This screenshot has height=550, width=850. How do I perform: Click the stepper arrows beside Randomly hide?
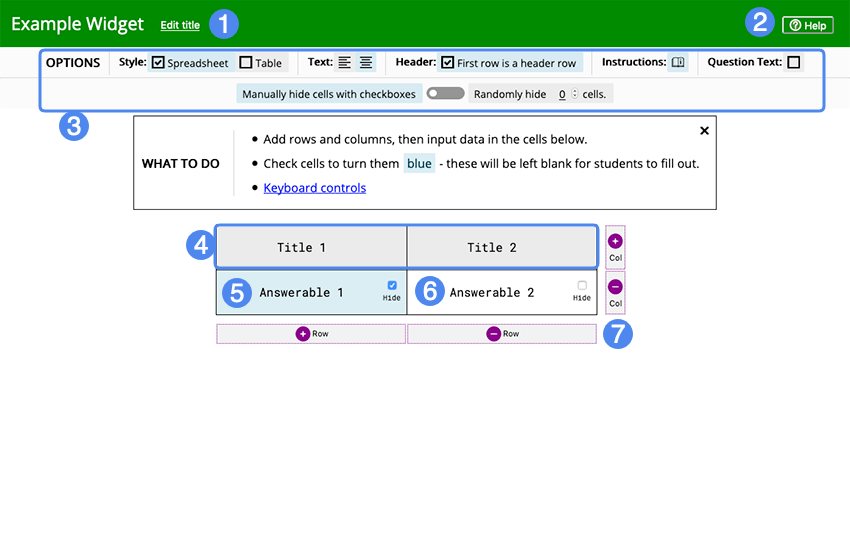pos(575,94)
